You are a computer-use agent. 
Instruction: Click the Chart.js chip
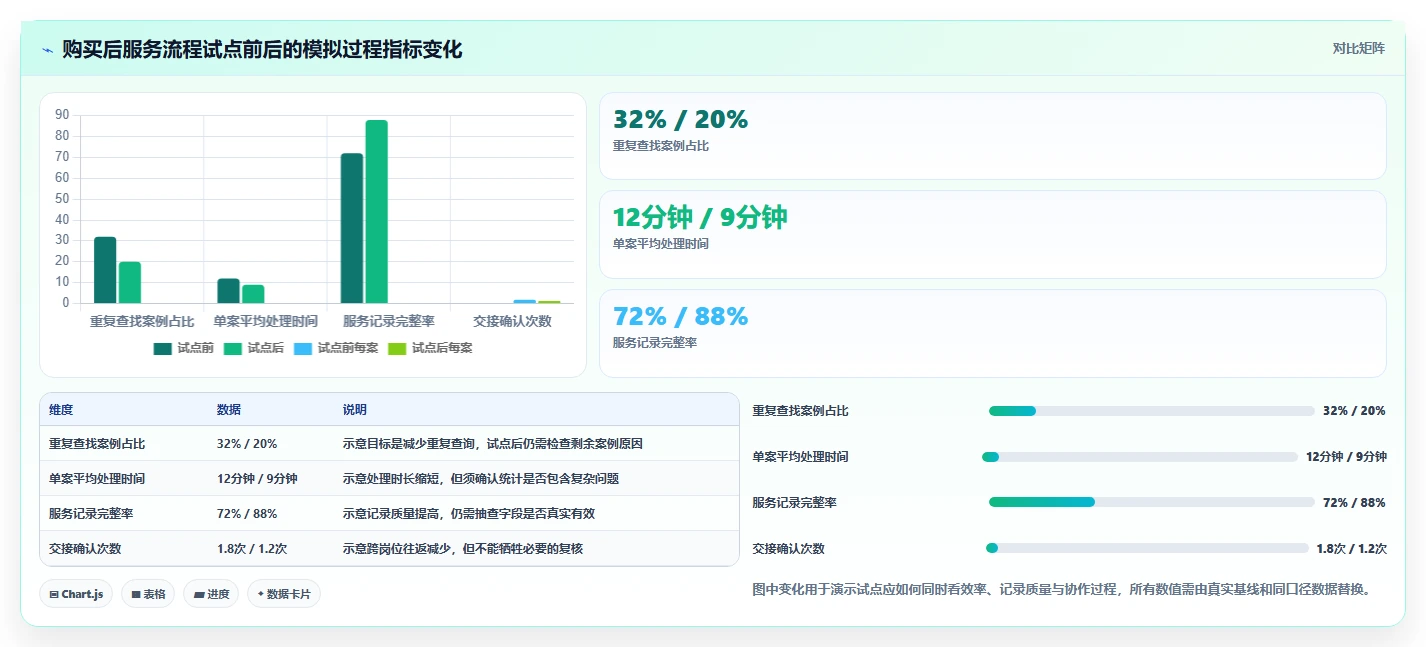coord(77,594)
